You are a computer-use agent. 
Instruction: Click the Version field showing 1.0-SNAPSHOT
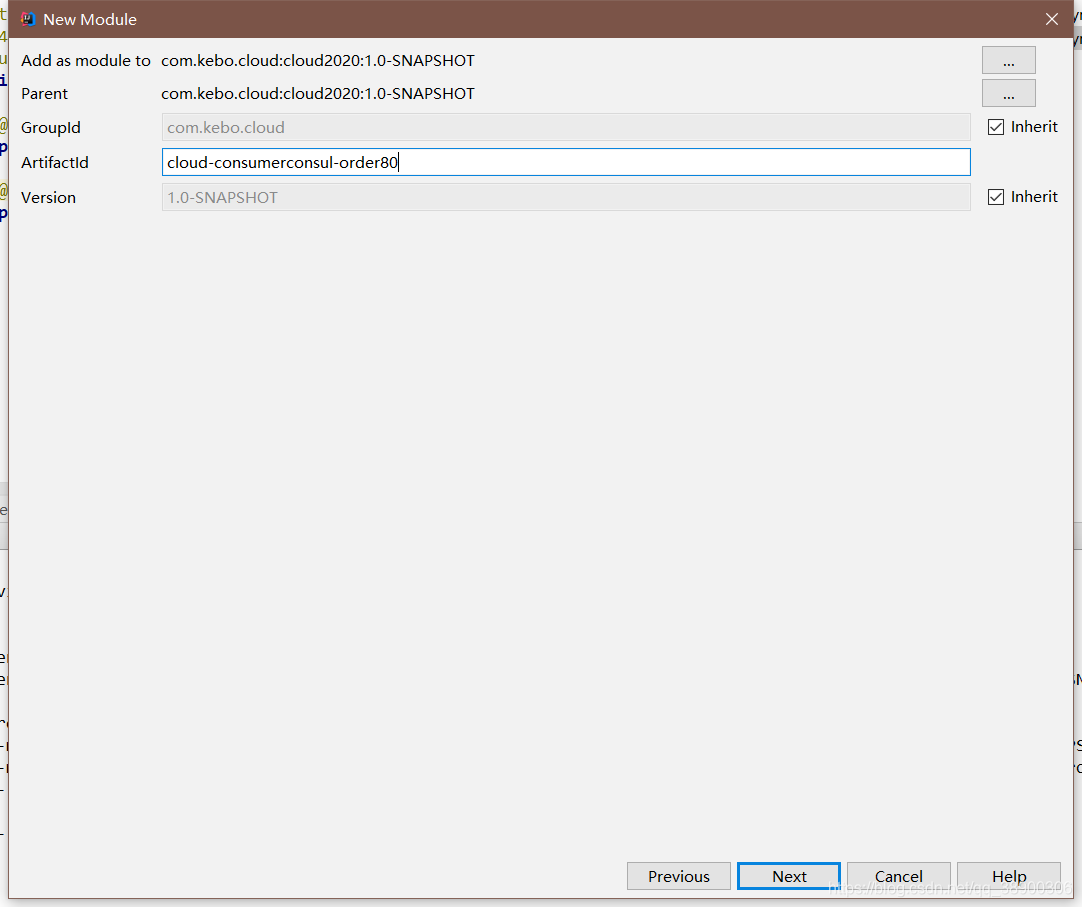pyautogui.click(x=565, y=196)
